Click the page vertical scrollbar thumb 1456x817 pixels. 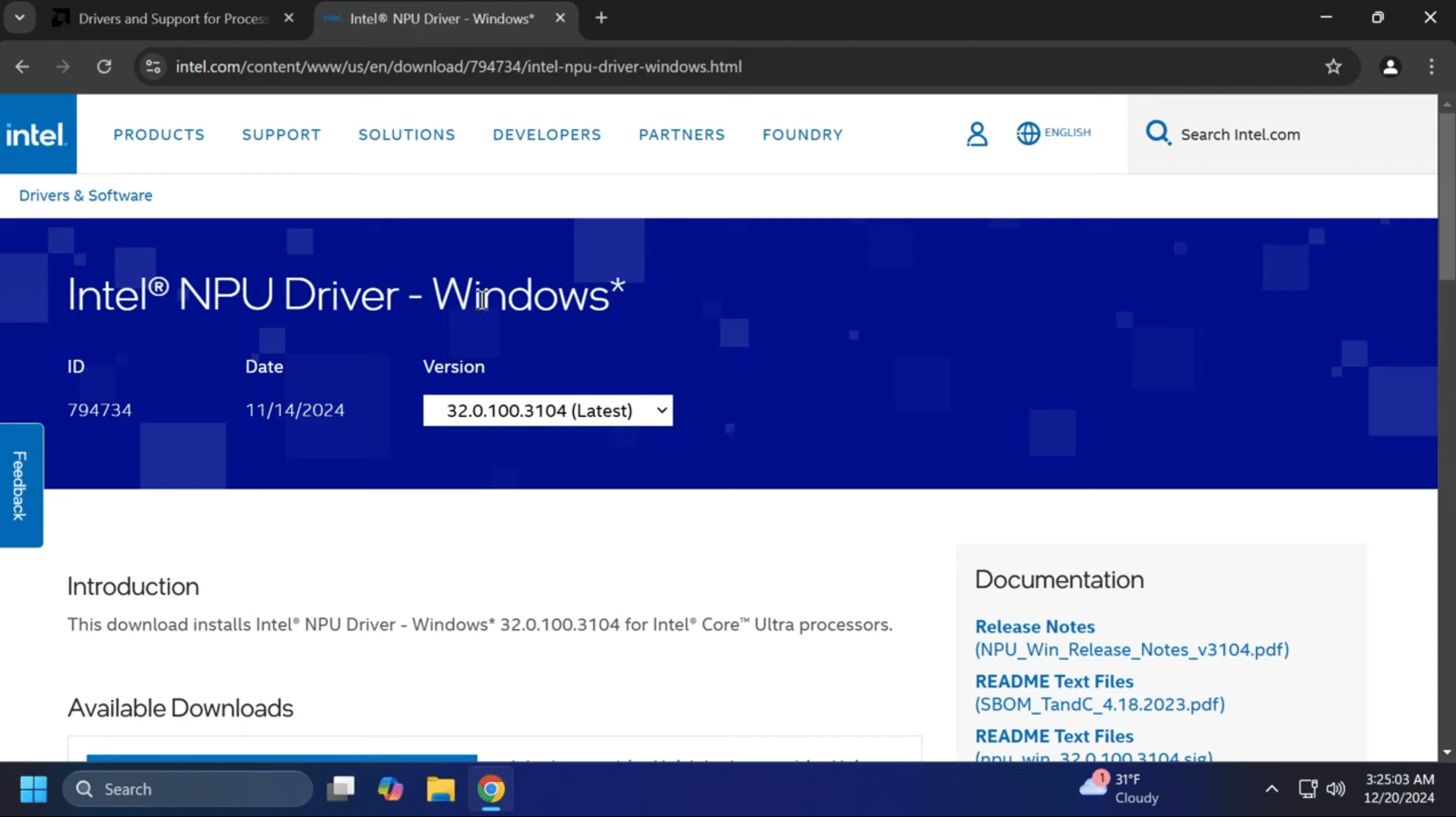point(1447,196)
